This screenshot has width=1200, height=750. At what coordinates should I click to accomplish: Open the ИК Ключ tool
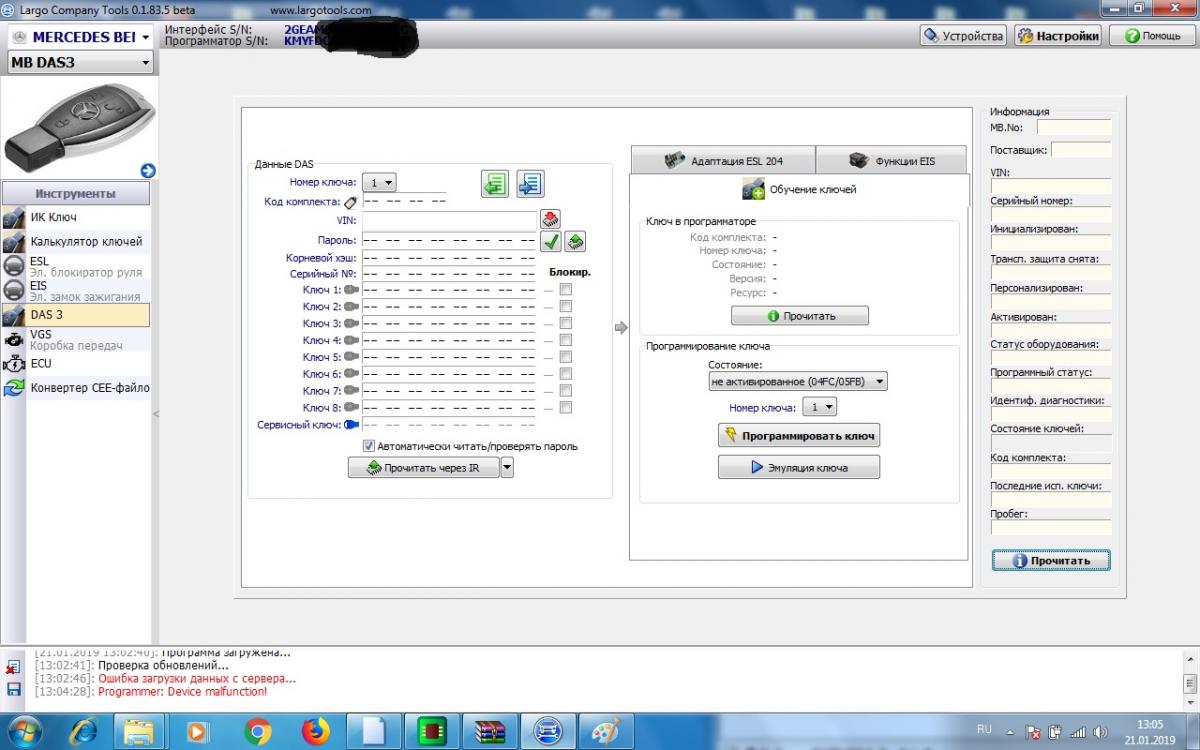point(75,217)
